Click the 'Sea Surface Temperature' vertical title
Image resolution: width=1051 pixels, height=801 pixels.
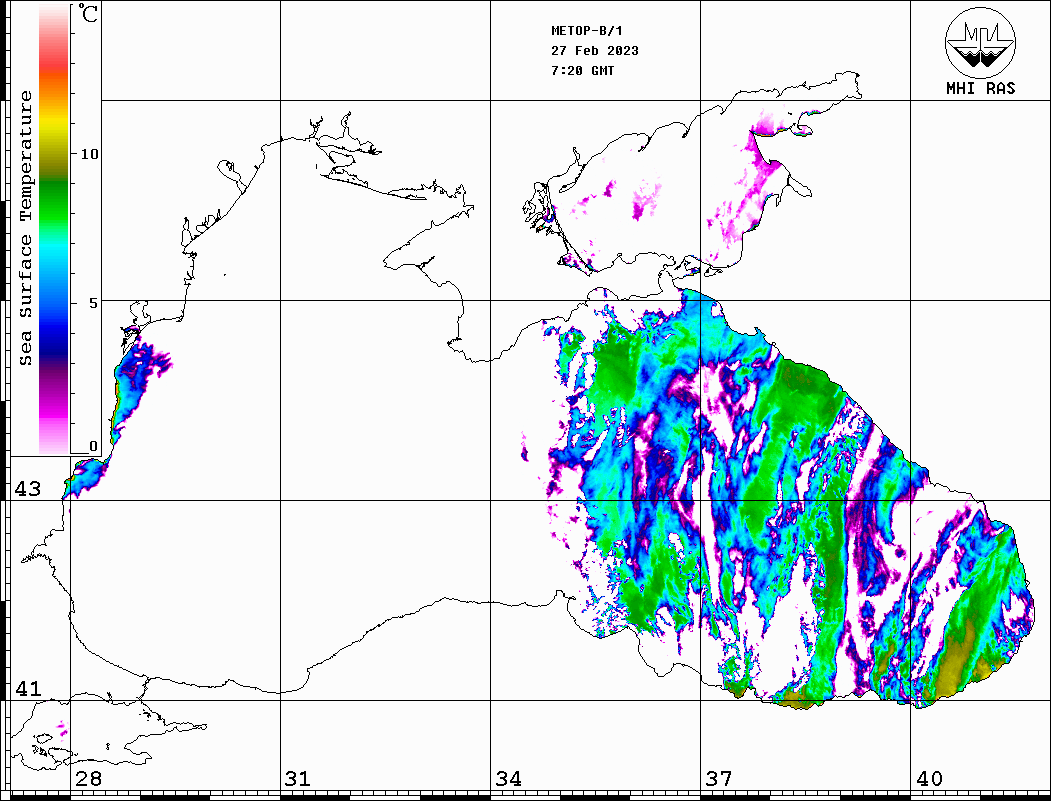pyautogui.click(x=25, y=228)
